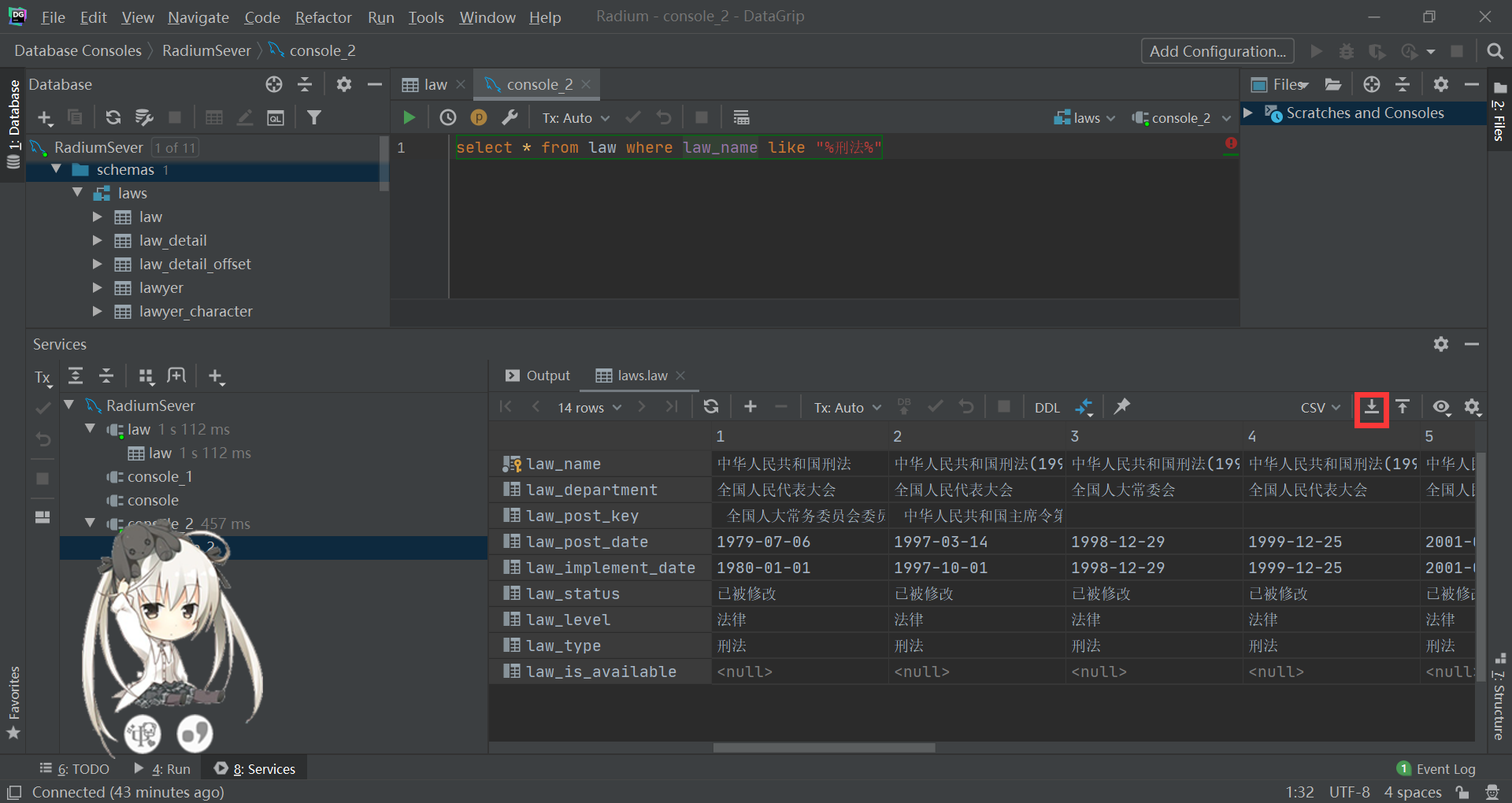The height and width of the screenshot is (803, 1512).
Task: Open the 4: Run tool window
Action: (163, 769)
